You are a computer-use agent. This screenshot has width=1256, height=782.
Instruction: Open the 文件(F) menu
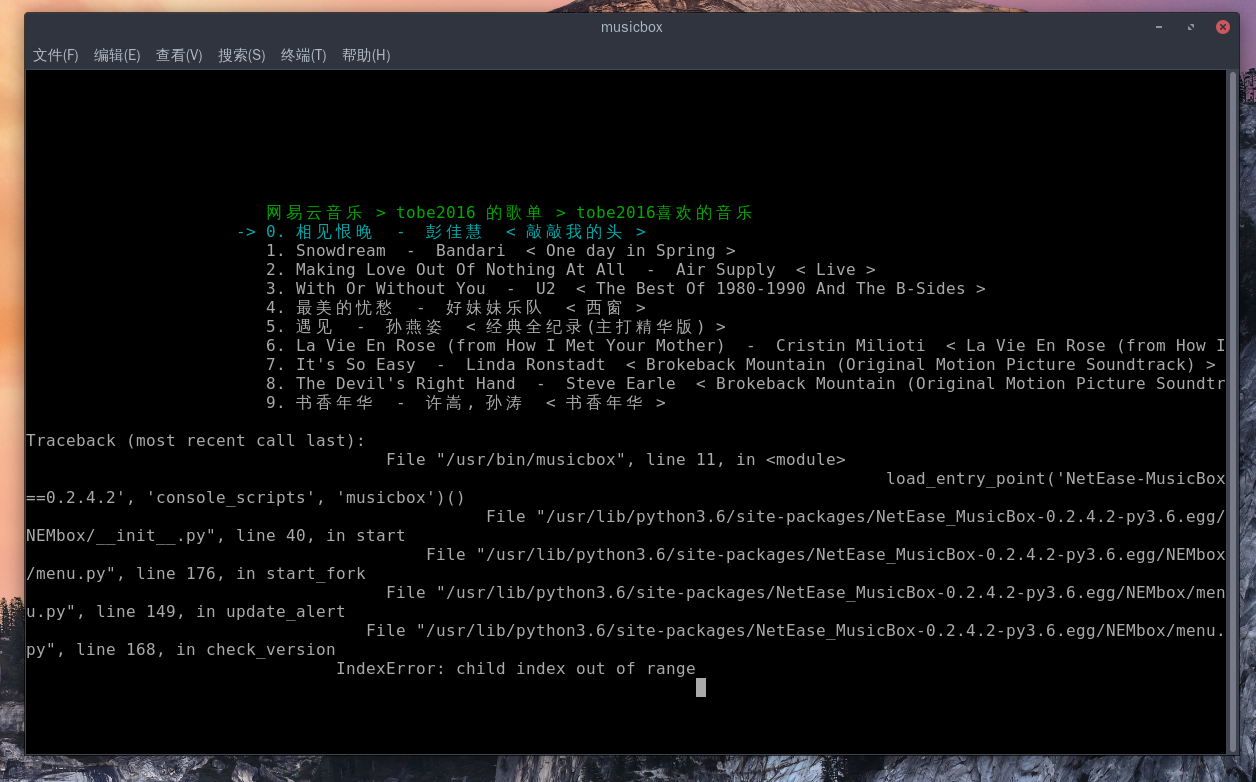[55, 55]
